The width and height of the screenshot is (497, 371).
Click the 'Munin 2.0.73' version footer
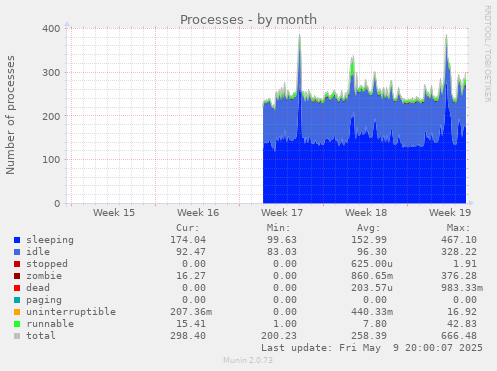point(248,360)
